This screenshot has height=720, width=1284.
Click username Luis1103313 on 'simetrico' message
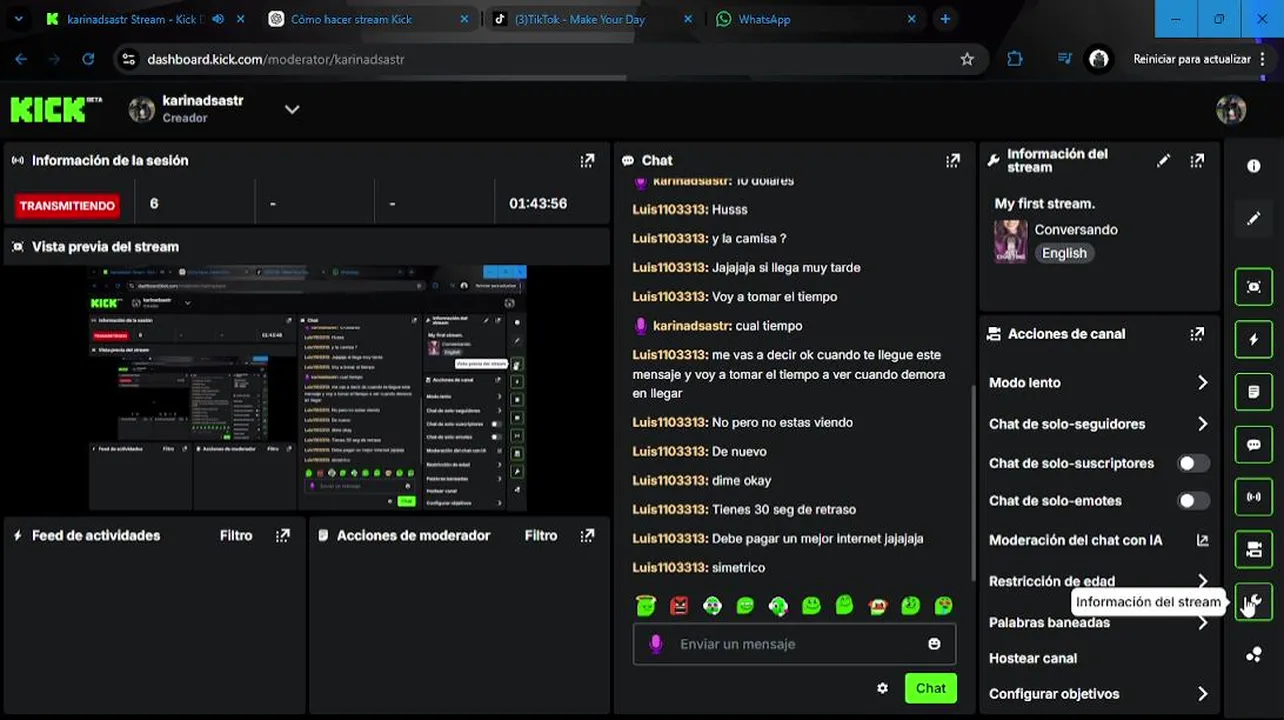pos(670,567)
